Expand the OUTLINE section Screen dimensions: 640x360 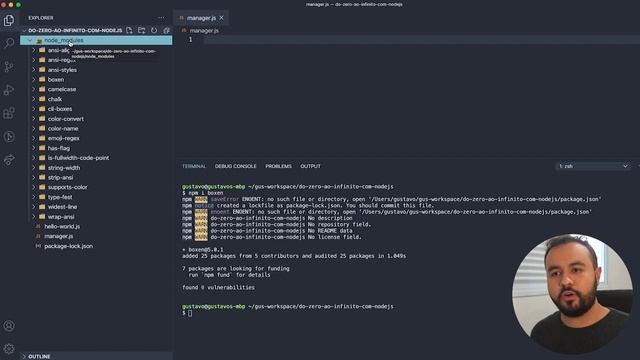click(96, 356)
